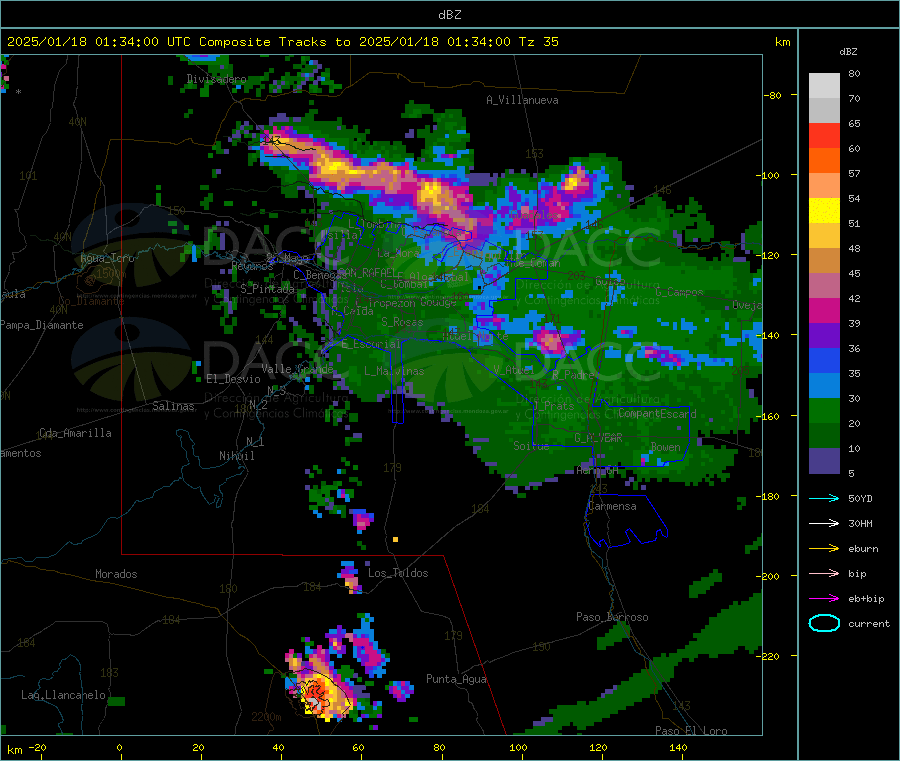This screenshot has width=900, height=761.
Task: Click the 'eb+bip' legend label
Action: (x=866, y=599)
